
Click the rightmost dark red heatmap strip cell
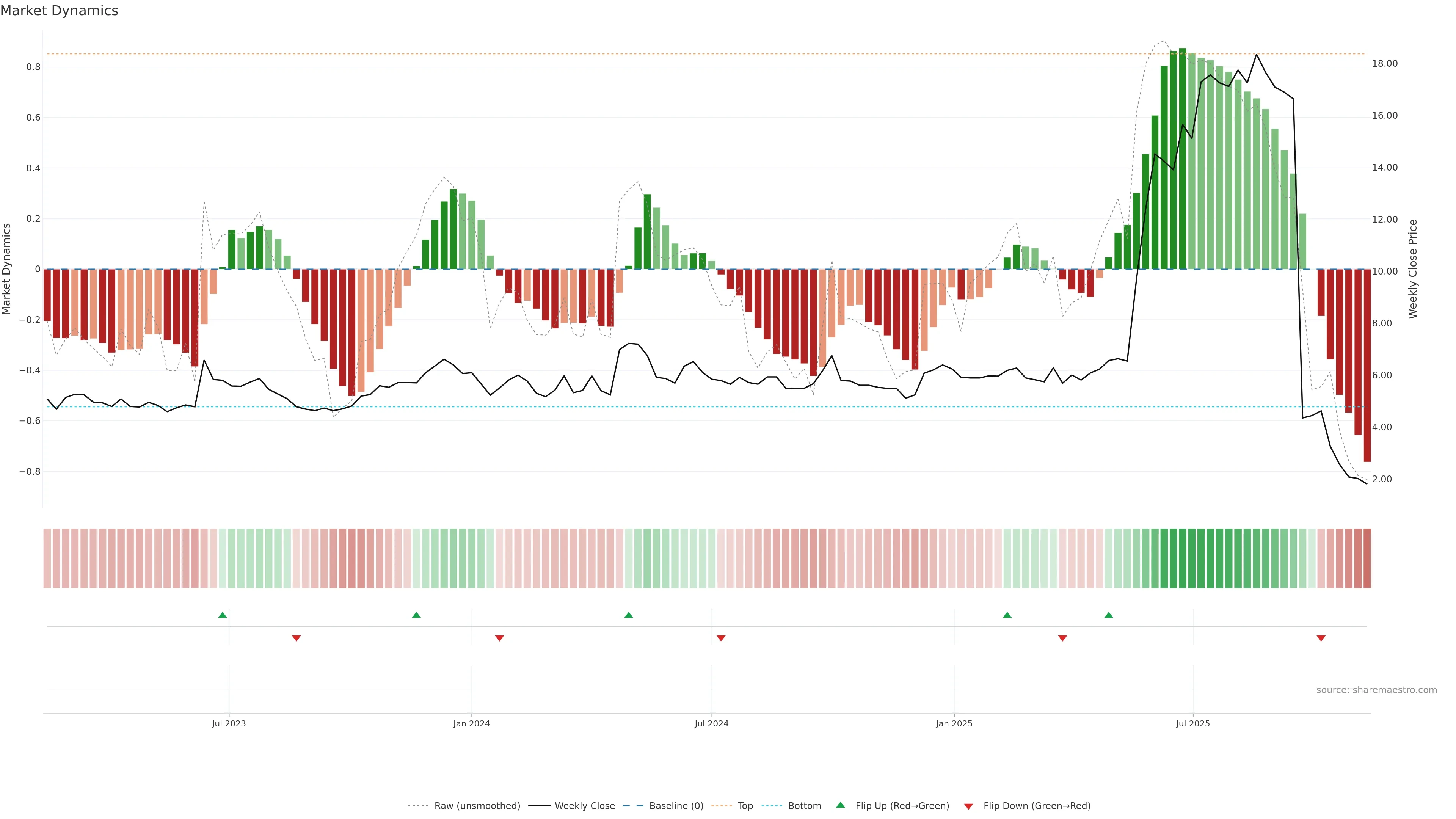1367,559
